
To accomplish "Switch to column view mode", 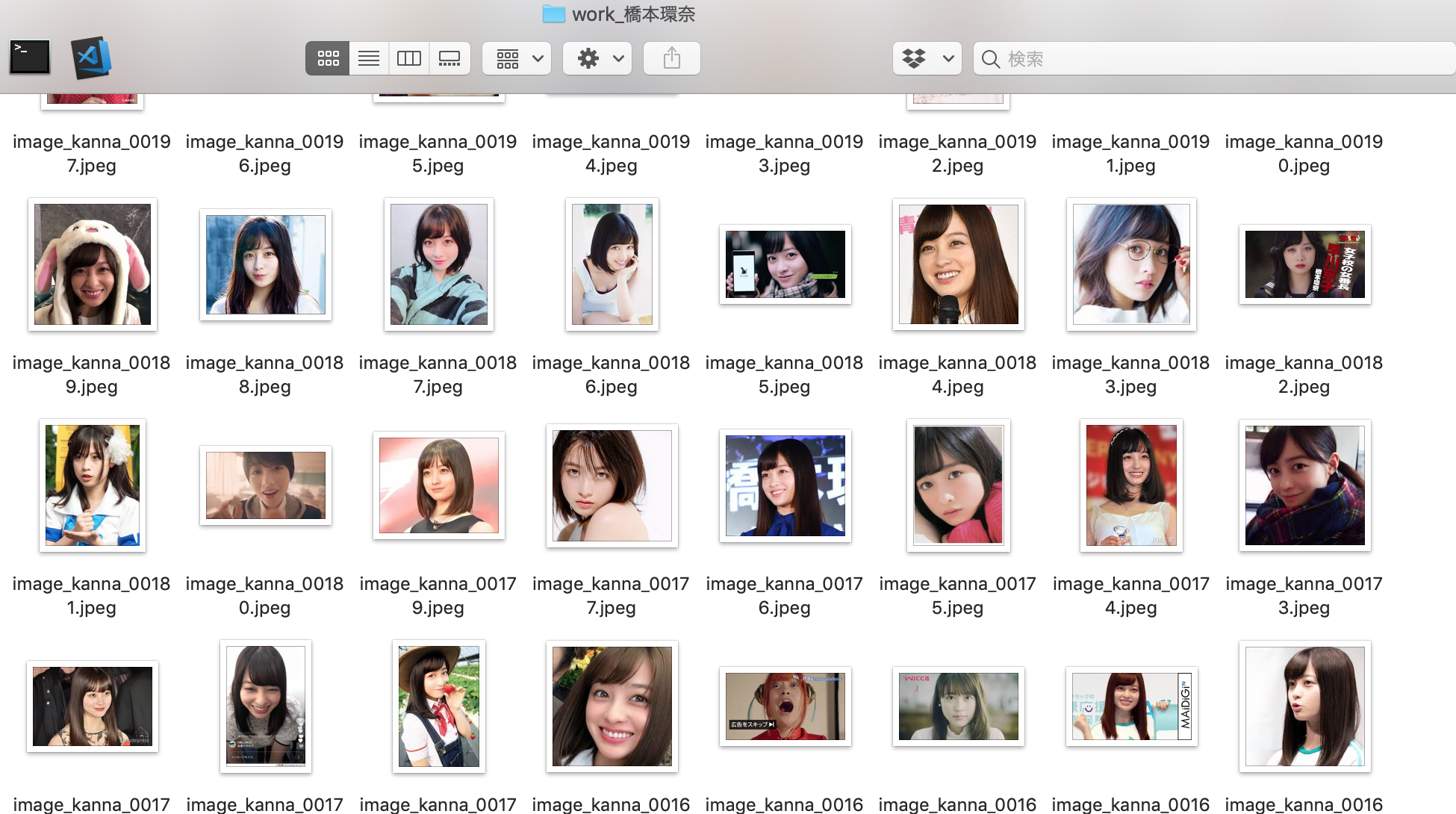I will [x=409, y=58].
